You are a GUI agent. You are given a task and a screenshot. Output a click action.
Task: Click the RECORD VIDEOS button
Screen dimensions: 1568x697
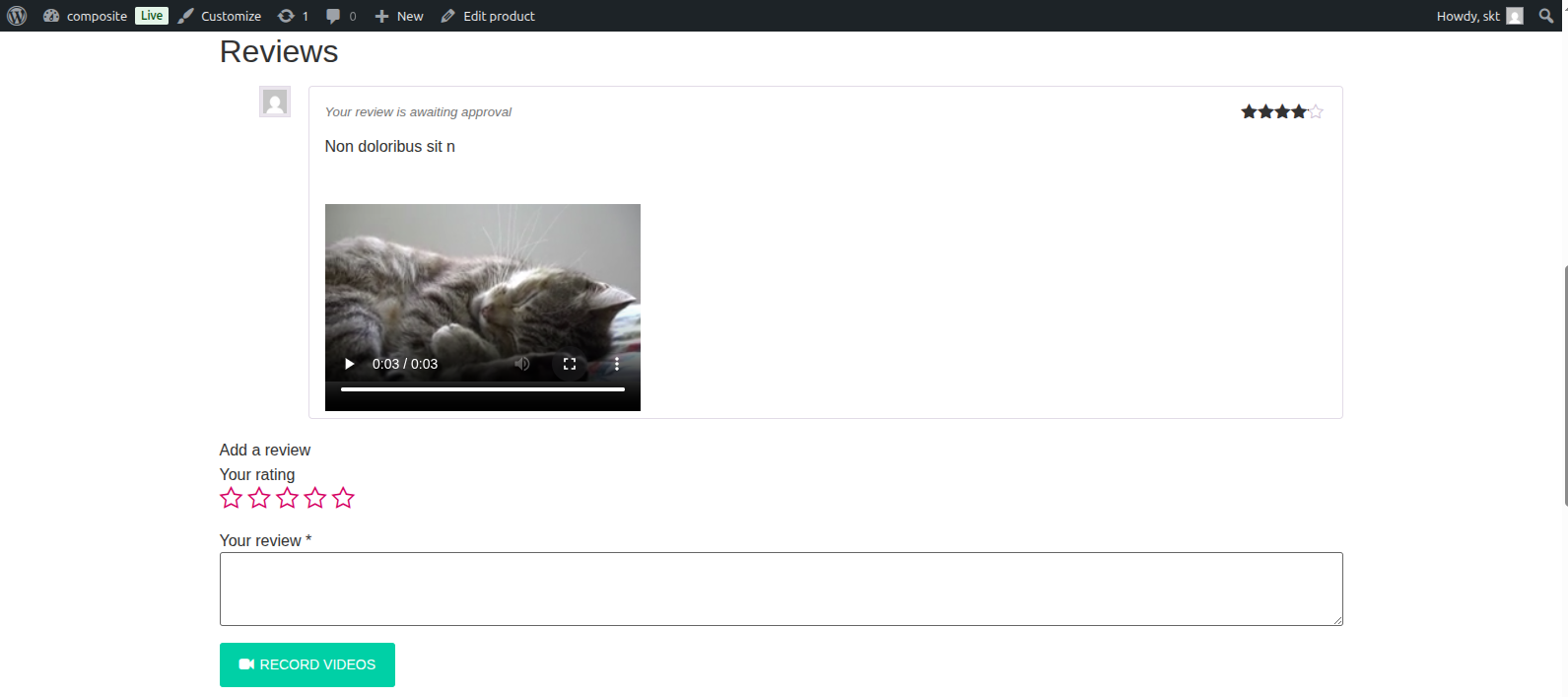(x=307, y=664)
